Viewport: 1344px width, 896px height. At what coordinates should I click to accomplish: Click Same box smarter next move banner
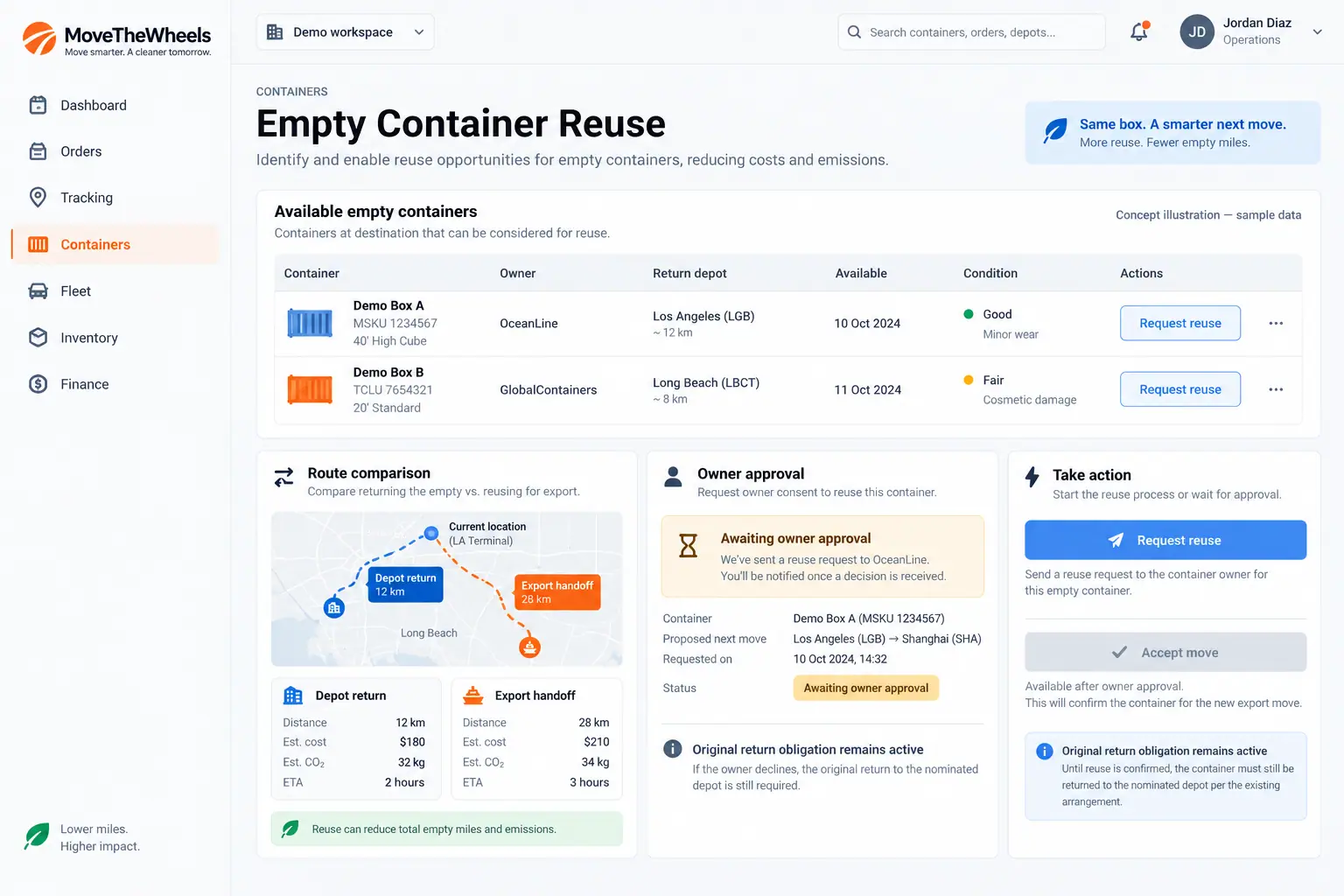[1172, 132]
